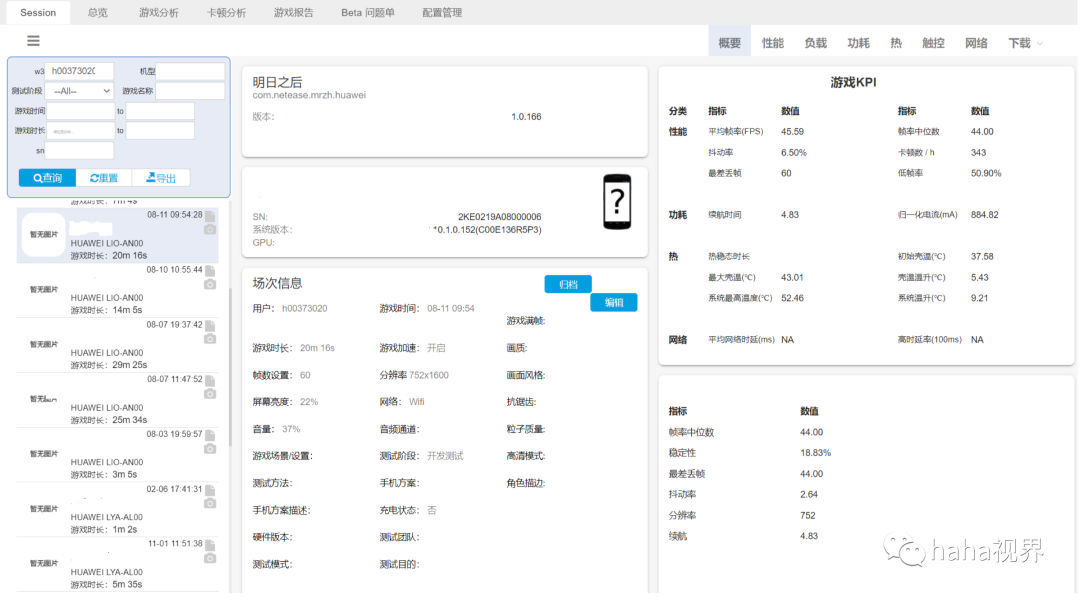Open the 卡顿分析 tab
Image resolution: width=1080 pixels, height=598 pixels.
point(226,12)
